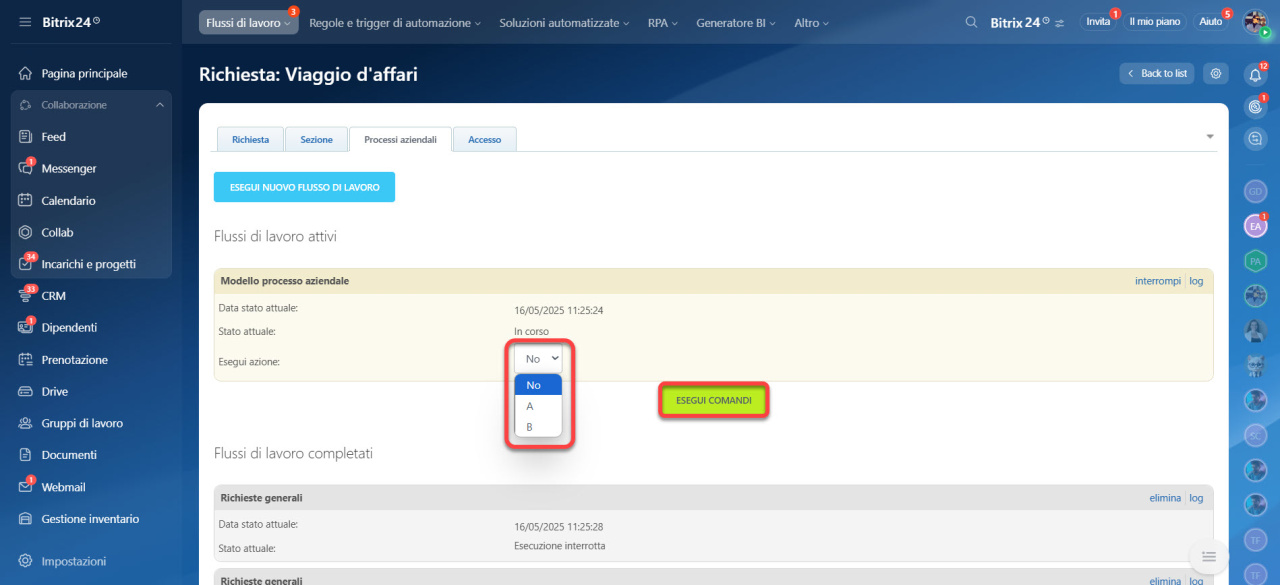Open the Flussi di lavoro dropdown
Screen dimensions: 1280x585
coord(248,22)
